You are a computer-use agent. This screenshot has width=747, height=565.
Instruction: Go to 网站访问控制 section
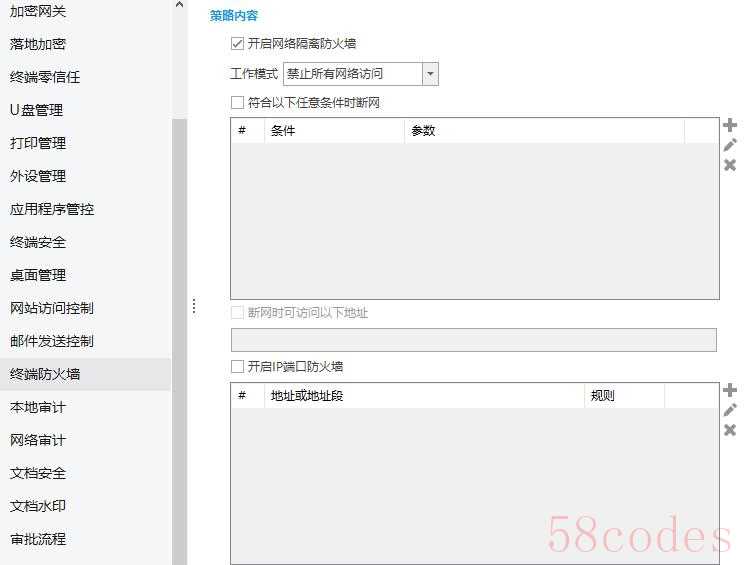(52, 308)
